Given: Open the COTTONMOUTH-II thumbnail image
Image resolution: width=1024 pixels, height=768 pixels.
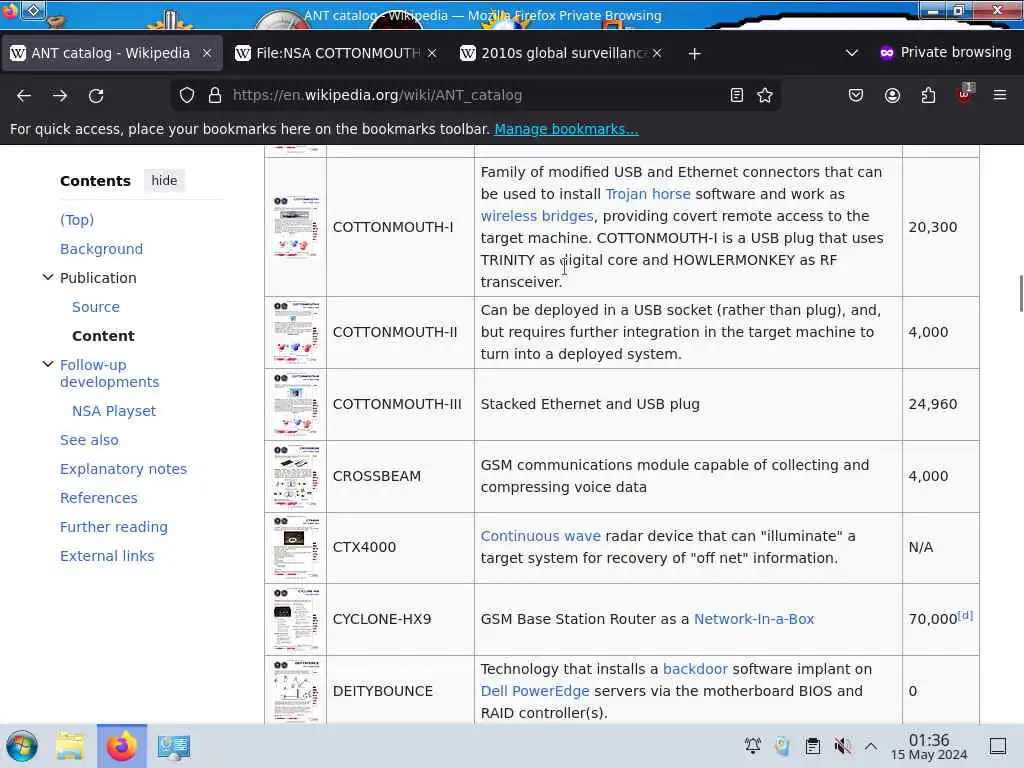Looking at the screenshot, I should [x=296, y=332].
